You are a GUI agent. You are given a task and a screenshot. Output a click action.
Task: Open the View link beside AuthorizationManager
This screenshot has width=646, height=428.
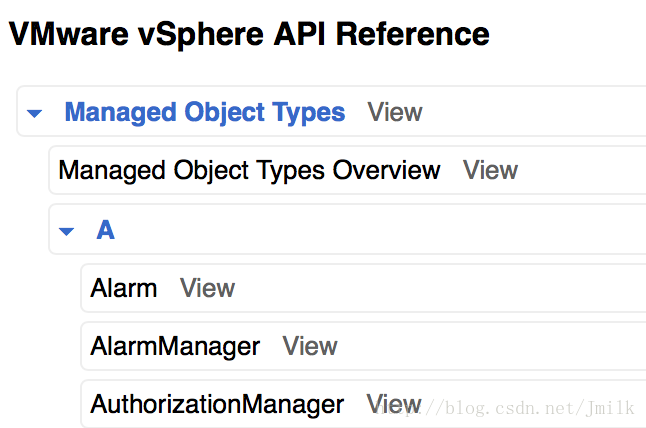click(x=393, y=403)
